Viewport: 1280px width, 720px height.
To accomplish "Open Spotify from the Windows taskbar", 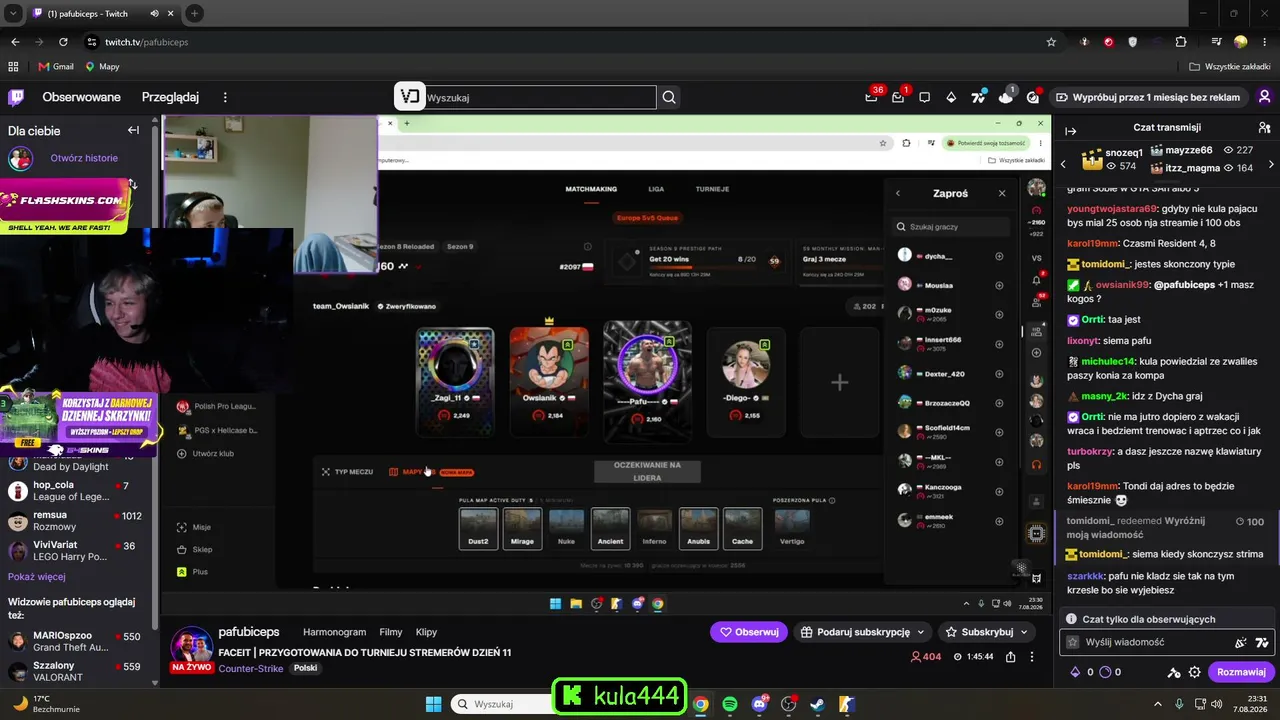I will [730, 704].
